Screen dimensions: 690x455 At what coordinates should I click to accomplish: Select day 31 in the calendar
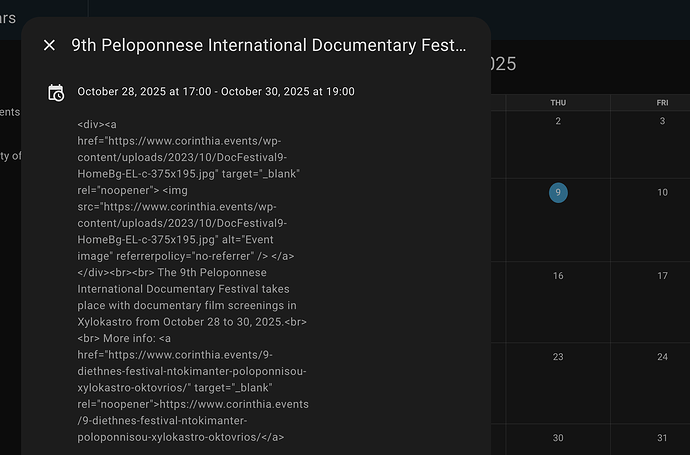(662, 438)
